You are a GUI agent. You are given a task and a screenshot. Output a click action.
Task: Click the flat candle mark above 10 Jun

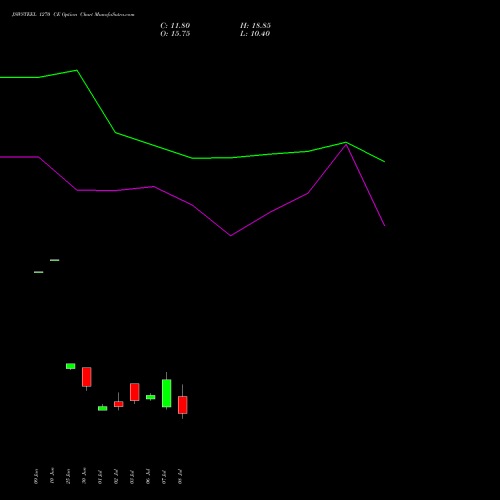55,260
